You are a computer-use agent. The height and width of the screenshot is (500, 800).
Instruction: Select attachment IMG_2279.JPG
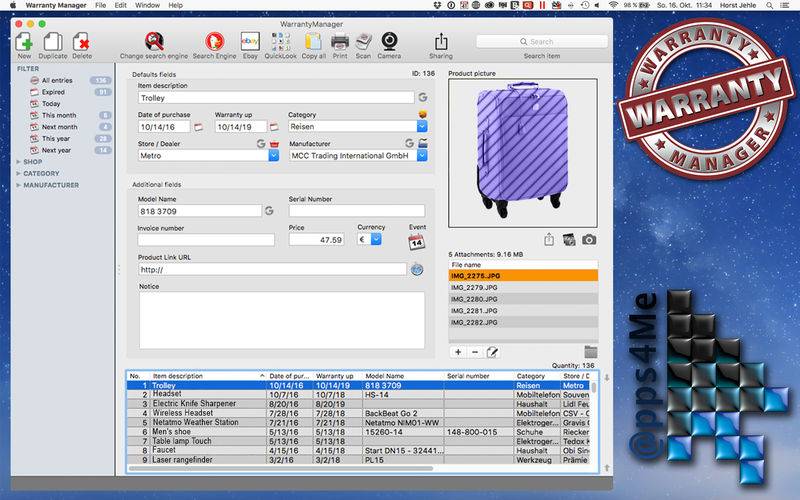[x=523, y=287]
